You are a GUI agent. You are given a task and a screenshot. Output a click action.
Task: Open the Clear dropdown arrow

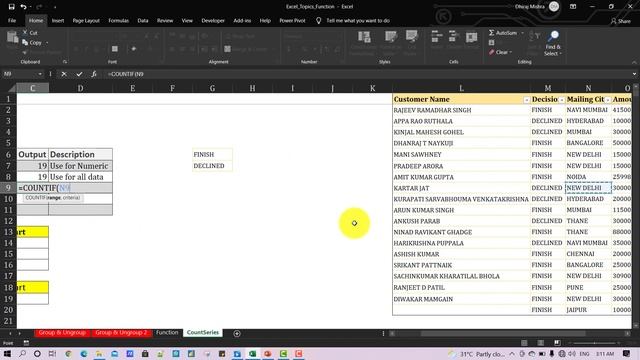[510, 52]
